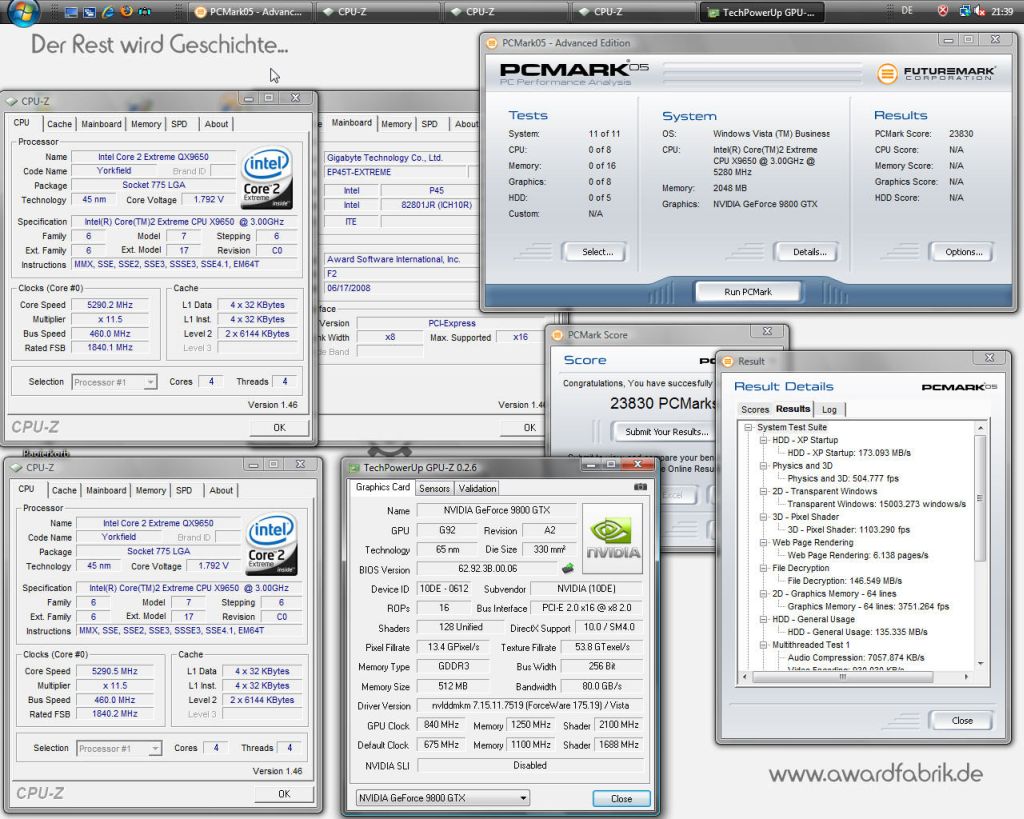Click Futuremark logo in PCMark05 window
This screenshot has height=819, width=1024.
[x=935, y=73]
